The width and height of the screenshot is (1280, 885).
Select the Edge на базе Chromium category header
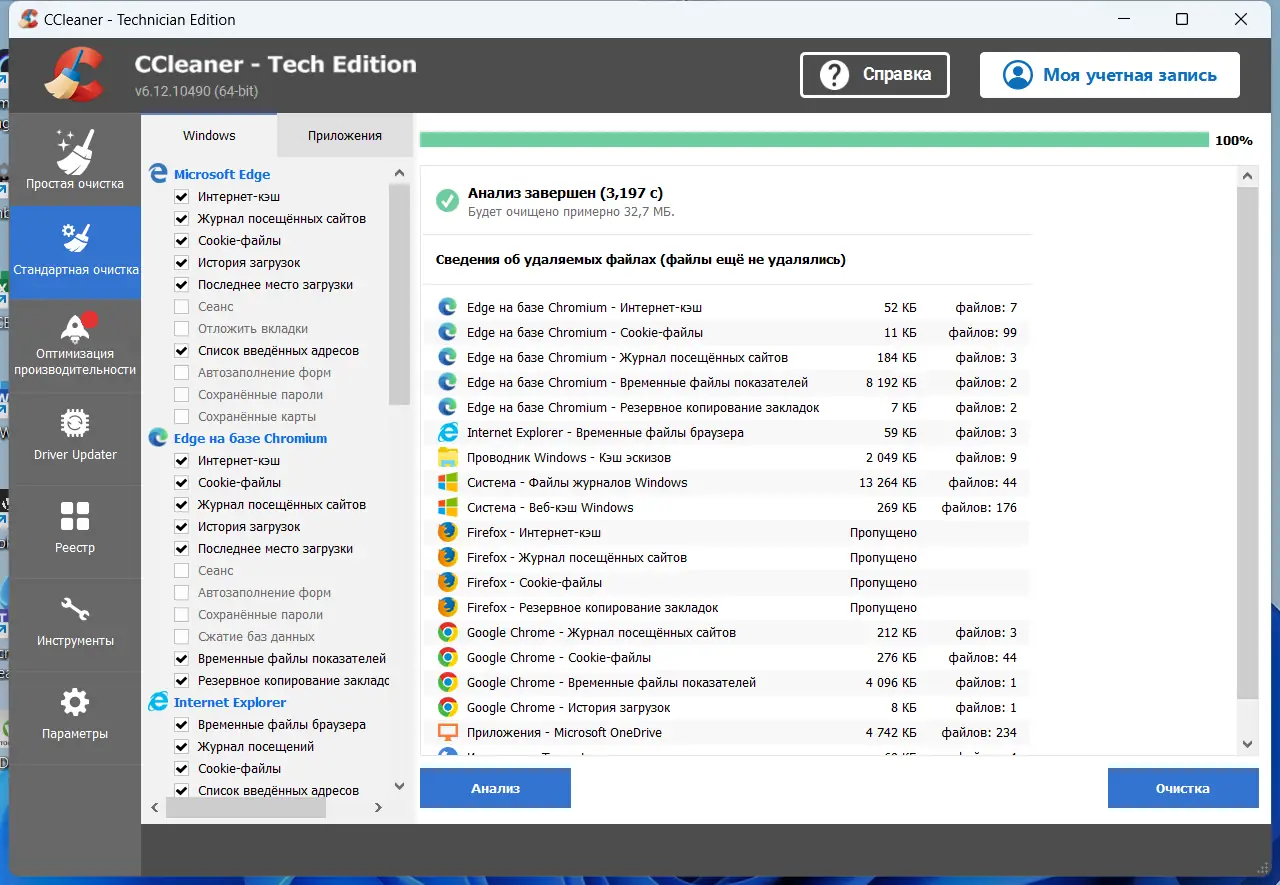tap(250, 439)
